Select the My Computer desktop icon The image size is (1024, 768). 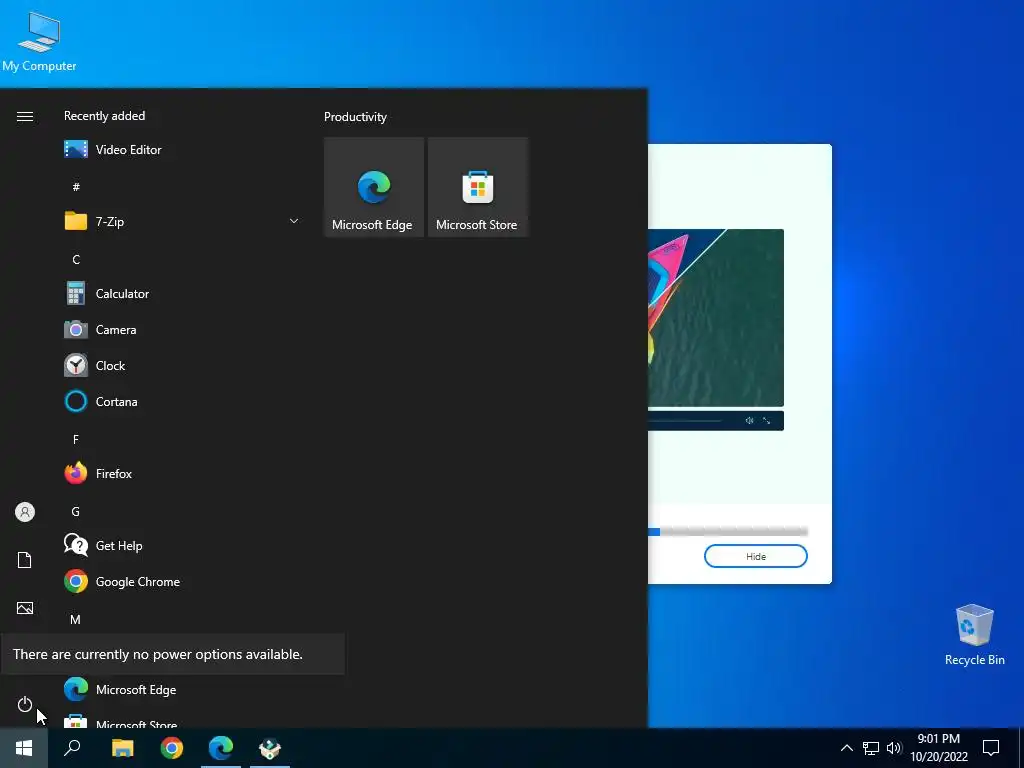[39, 41]
